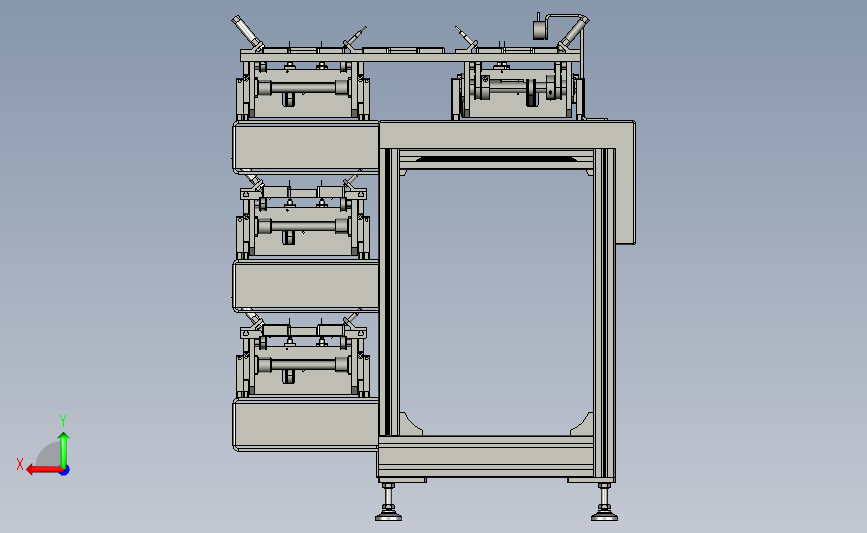
Task: Click the red X axis arrow of the triad
Action: click(44, 470)
